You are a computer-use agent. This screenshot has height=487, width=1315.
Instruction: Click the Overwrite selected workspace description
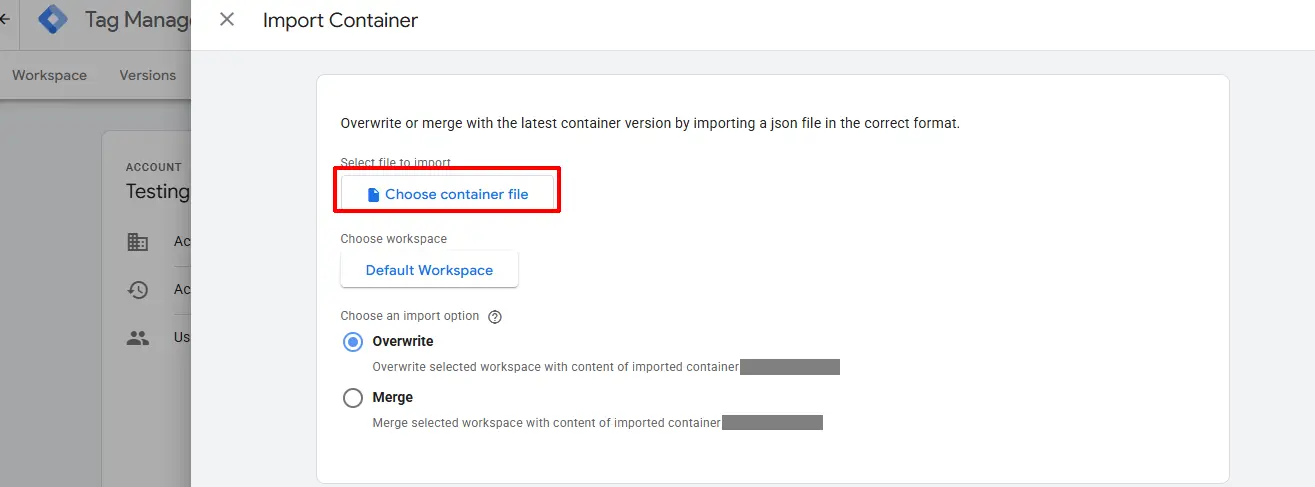tap(555, 367)
